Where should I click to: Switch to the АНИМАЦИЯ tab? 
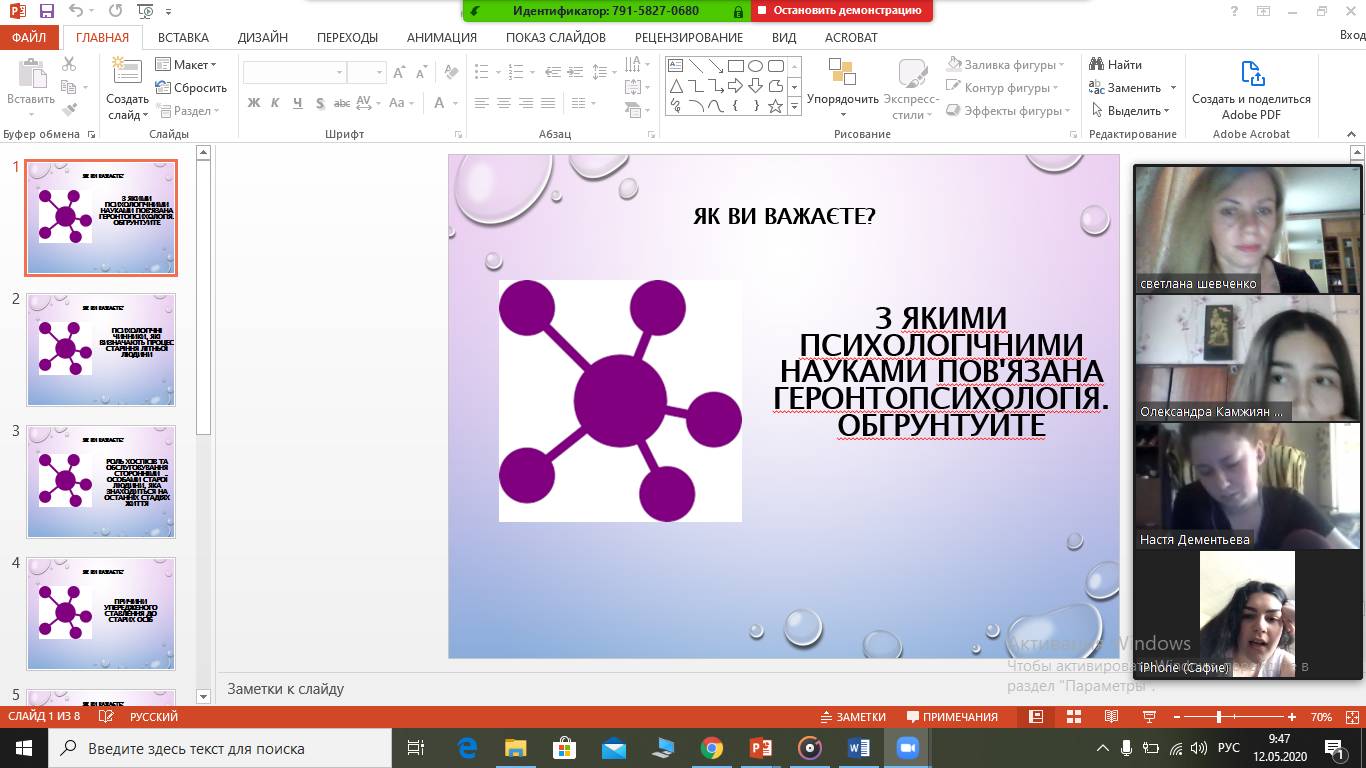point(441,37)
